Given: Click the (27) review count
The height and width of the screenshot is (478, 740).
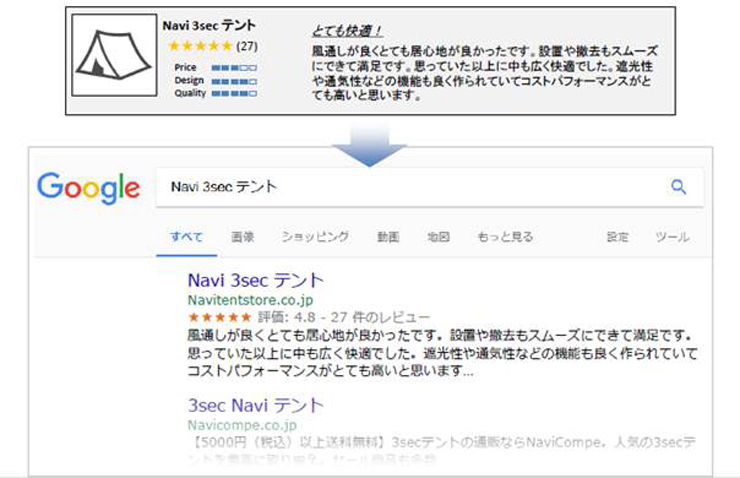Looking at the screenshot, I should pos(247,46).
